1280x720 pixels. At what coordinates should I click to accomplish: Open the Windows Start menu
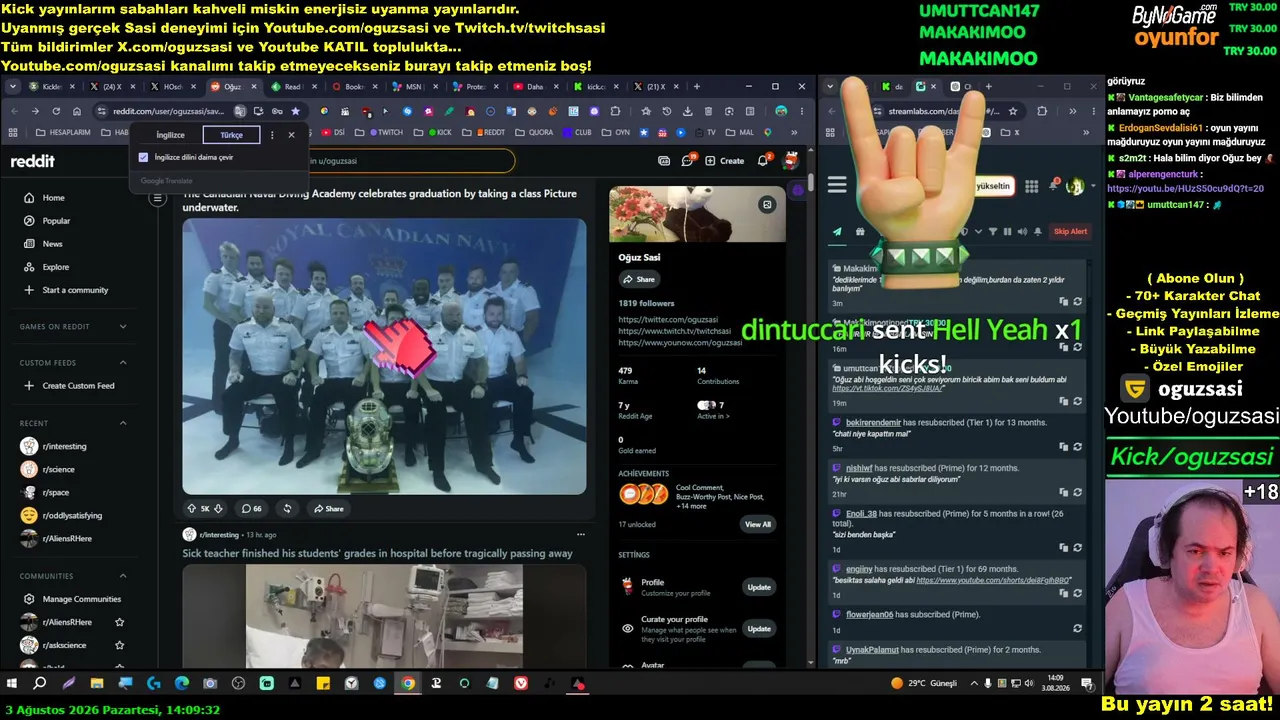point(12,684)
